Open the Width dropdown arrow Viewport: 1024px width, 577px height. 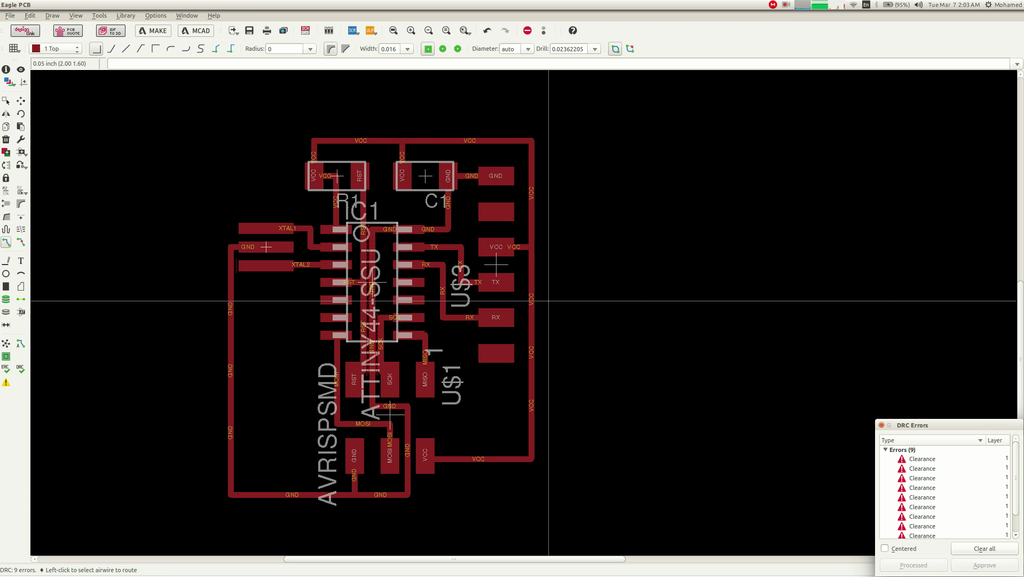click(x=408, y=49)
